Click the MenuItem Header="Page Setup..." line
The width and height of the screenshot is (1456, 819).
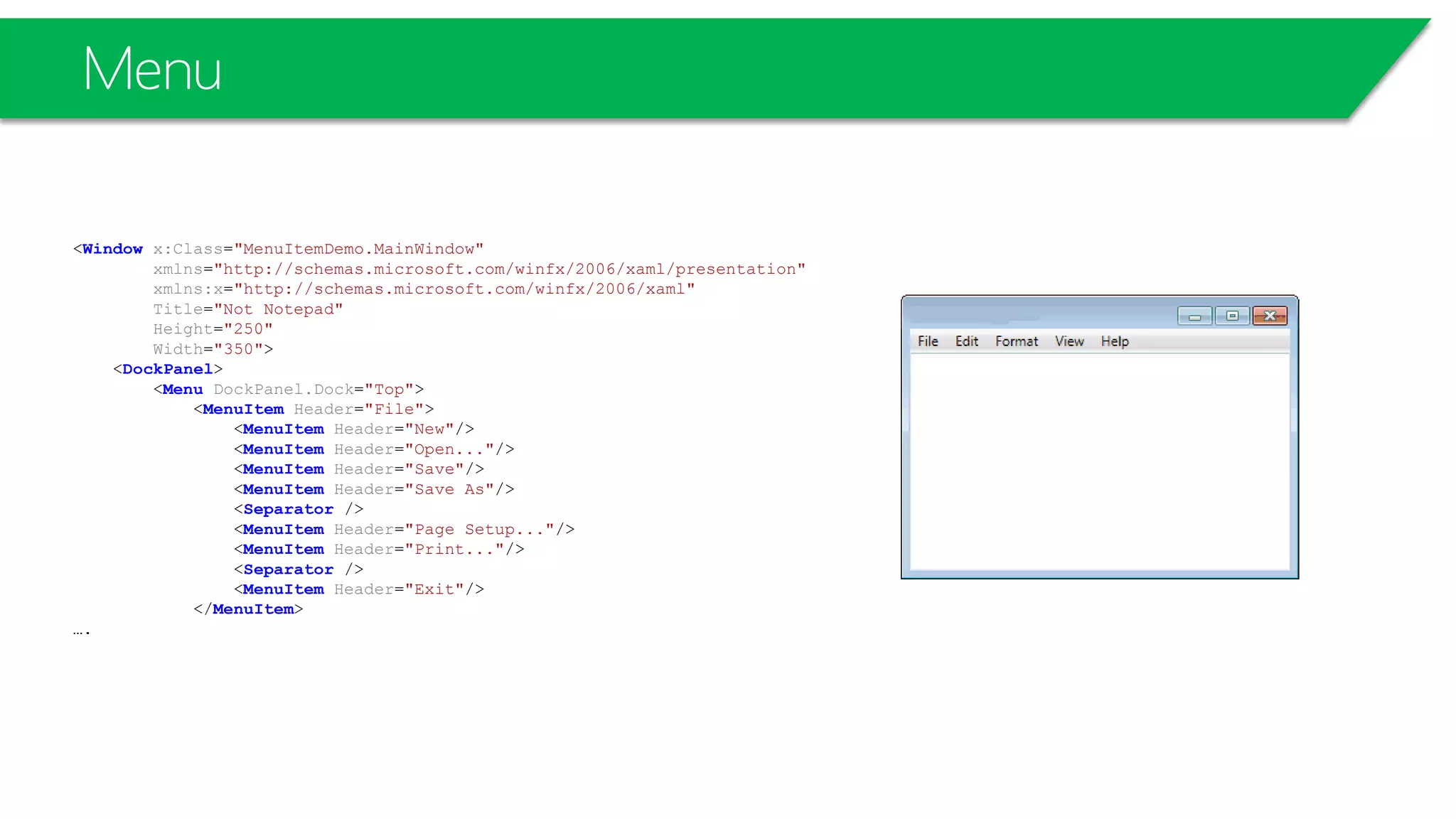[x=405, y=529]
